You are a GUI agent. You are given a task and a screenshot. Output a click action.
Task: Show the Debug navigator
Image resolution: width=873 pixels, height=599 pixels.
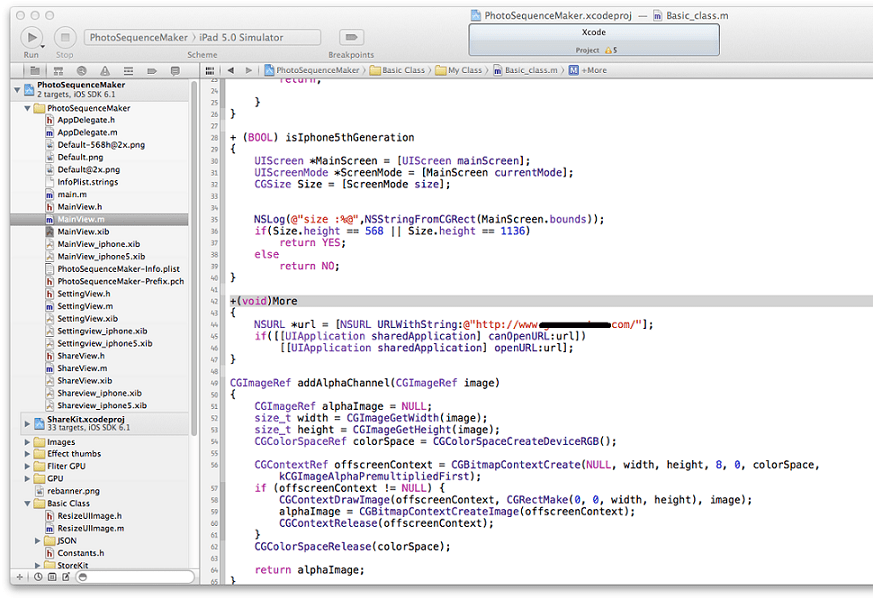[128, 71]
